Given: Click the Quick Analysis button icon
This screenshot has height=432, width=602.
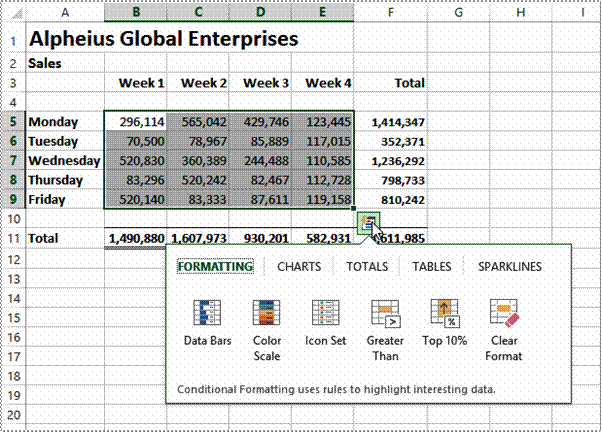Looking at the screenshot, I should [x=369, y=223].
